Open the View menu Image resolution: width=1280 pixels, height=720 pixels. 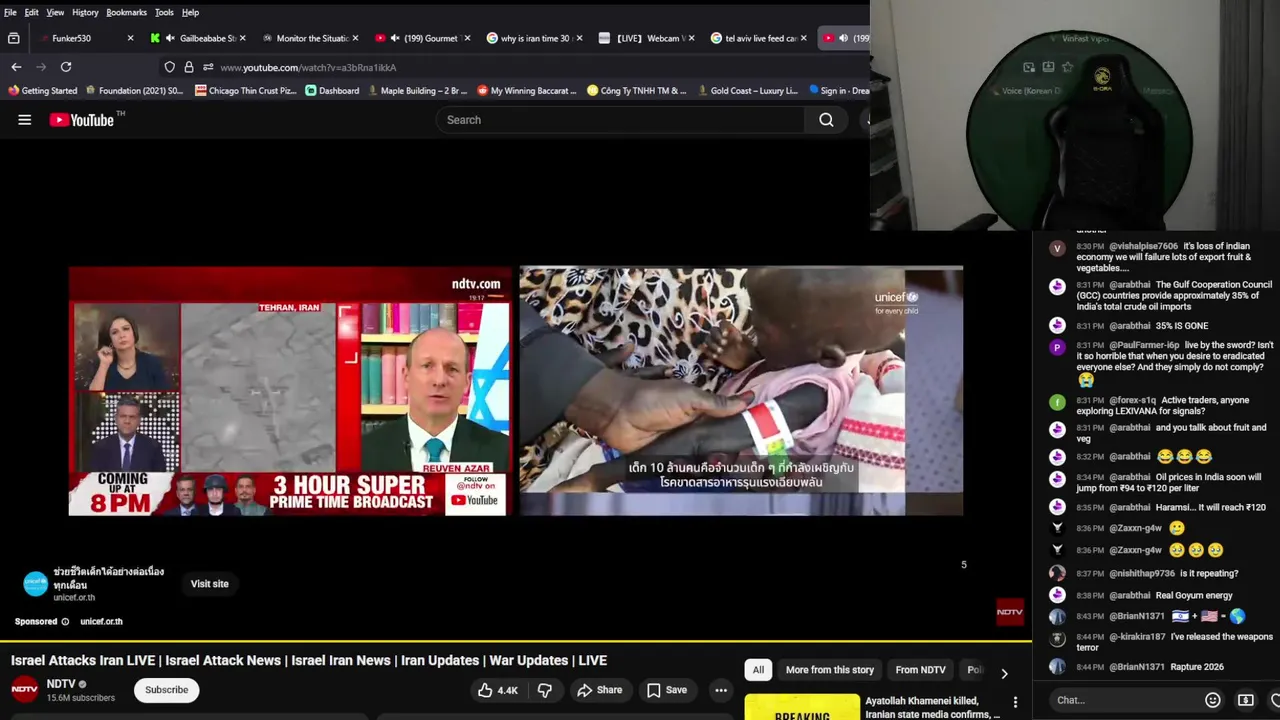(x=55, y=12)
